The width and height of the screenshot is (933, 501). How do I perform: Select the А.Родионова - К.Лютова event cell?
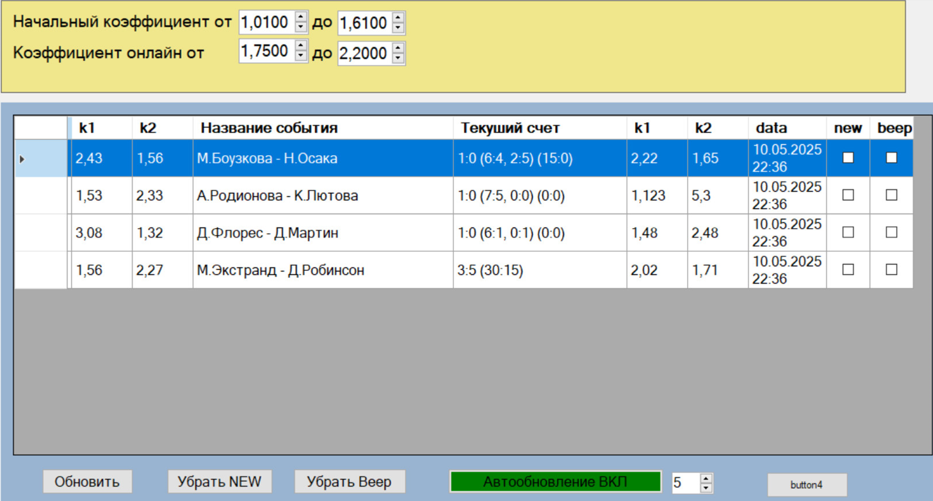pos(323,196)
